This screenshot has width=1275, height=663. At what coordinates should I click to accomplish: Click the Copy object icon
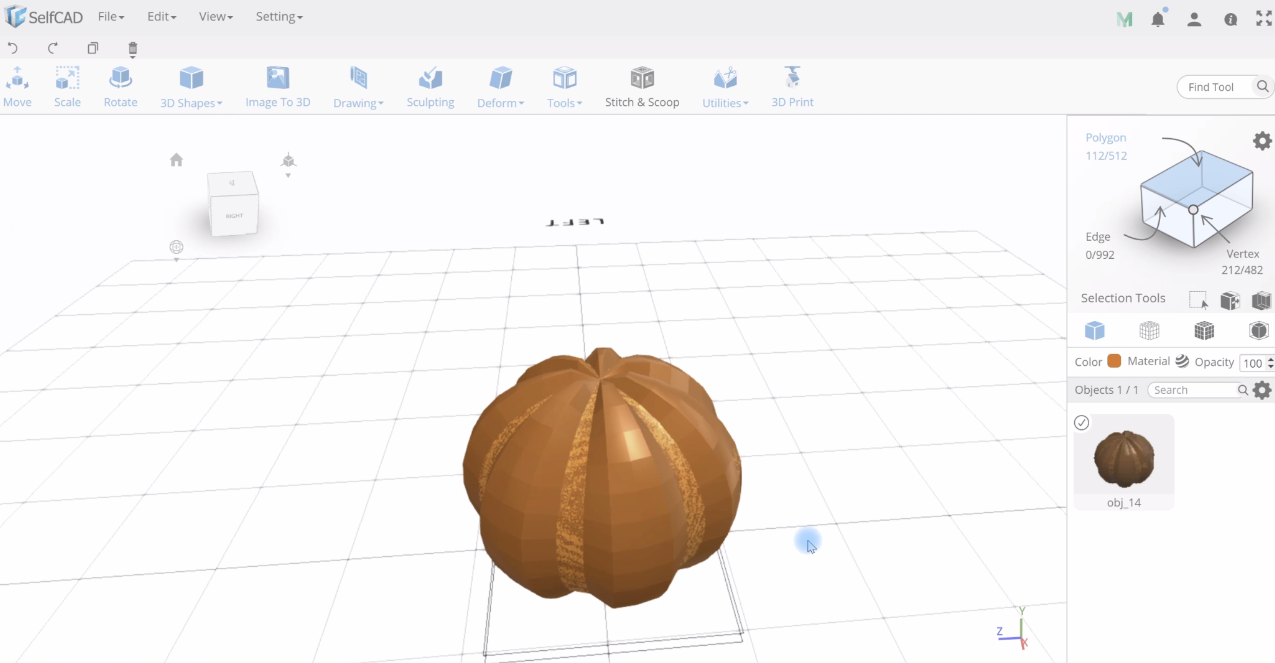pos(93,48)
